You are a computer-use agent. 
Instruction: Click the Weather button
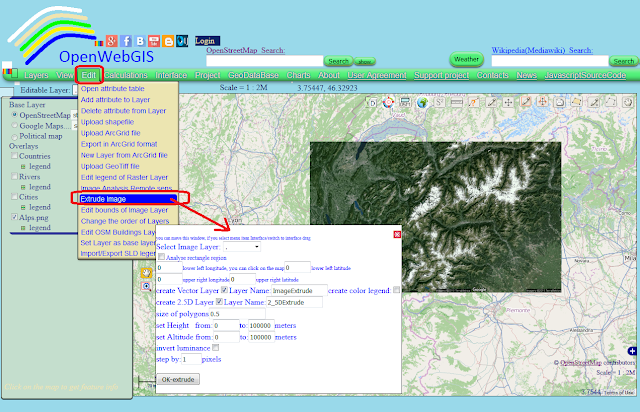tap(466, 60)
